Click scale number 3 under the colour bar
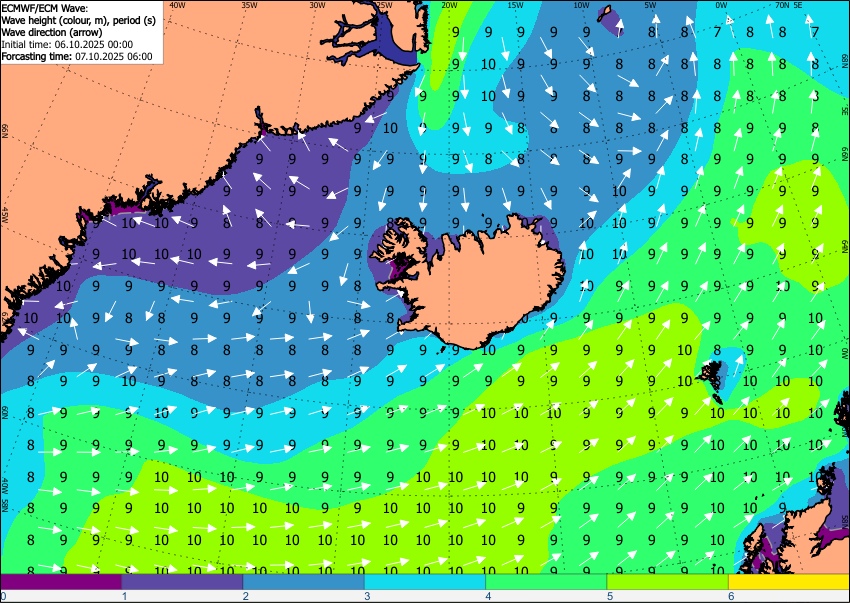Image resolution: width=850 pixels, height=603 pixels. tap(367, 596)
